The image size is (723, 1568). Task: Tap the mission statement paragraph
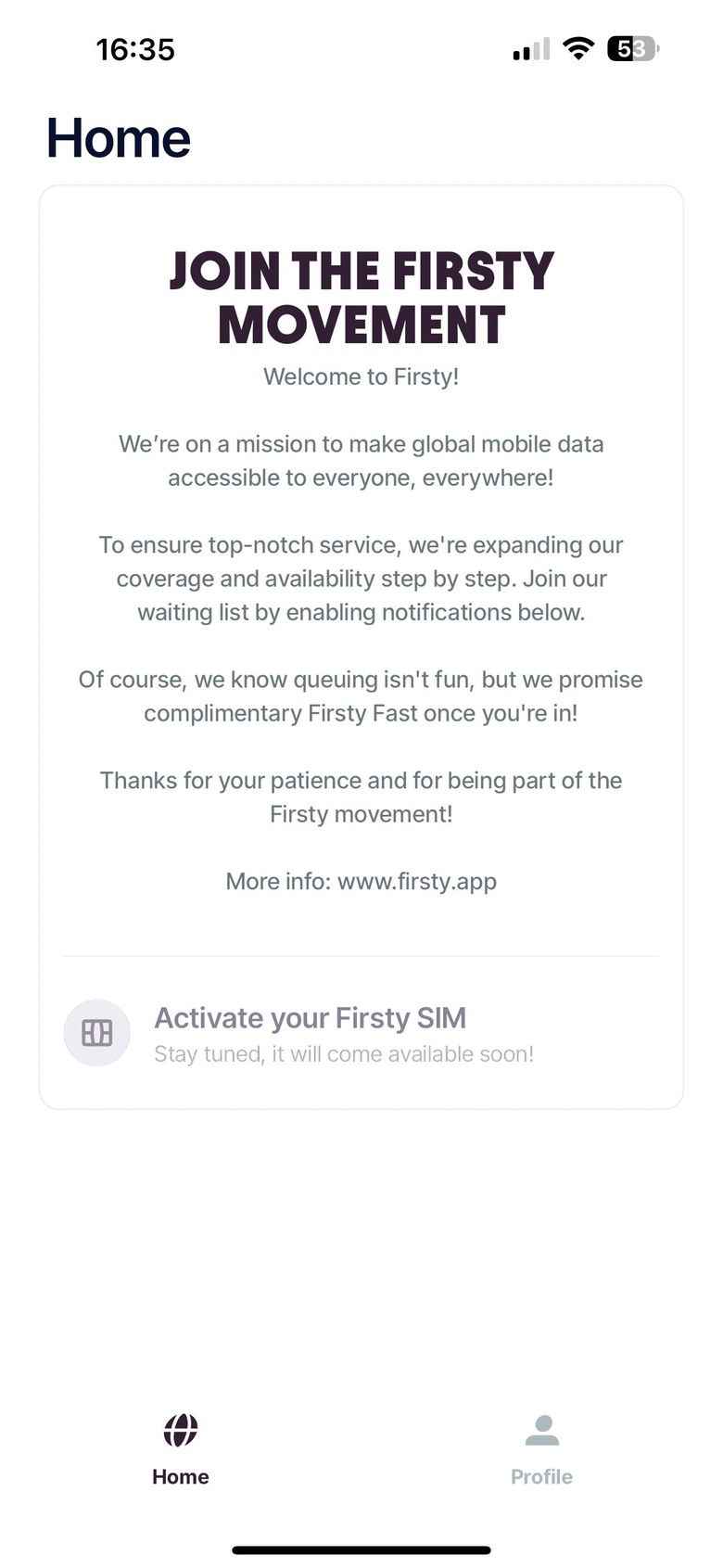point(361,461)
